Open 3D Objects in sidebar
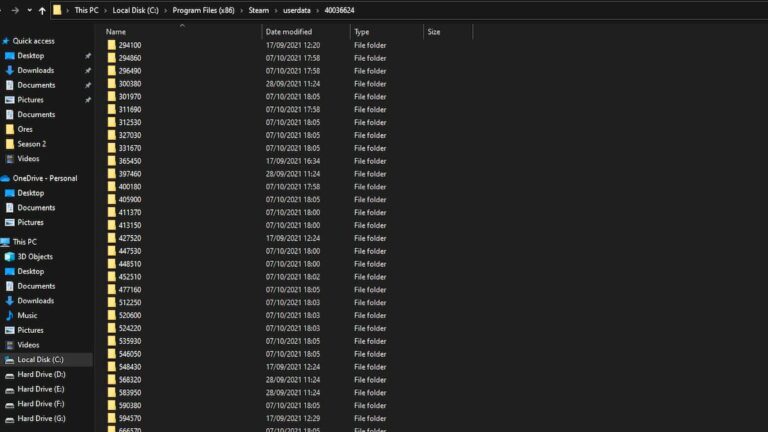Screen dimensions: 768x432 tap(35, 257)
